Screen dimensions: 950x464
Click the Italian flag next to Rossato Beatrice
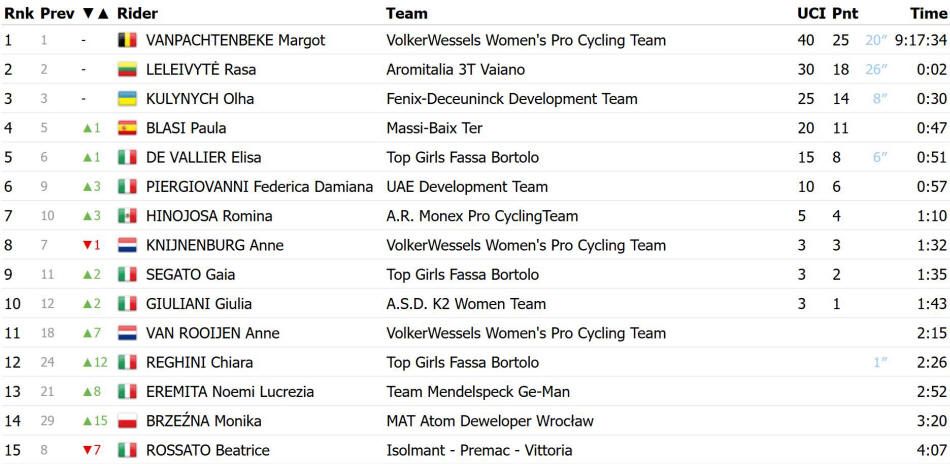pos(127,450)
